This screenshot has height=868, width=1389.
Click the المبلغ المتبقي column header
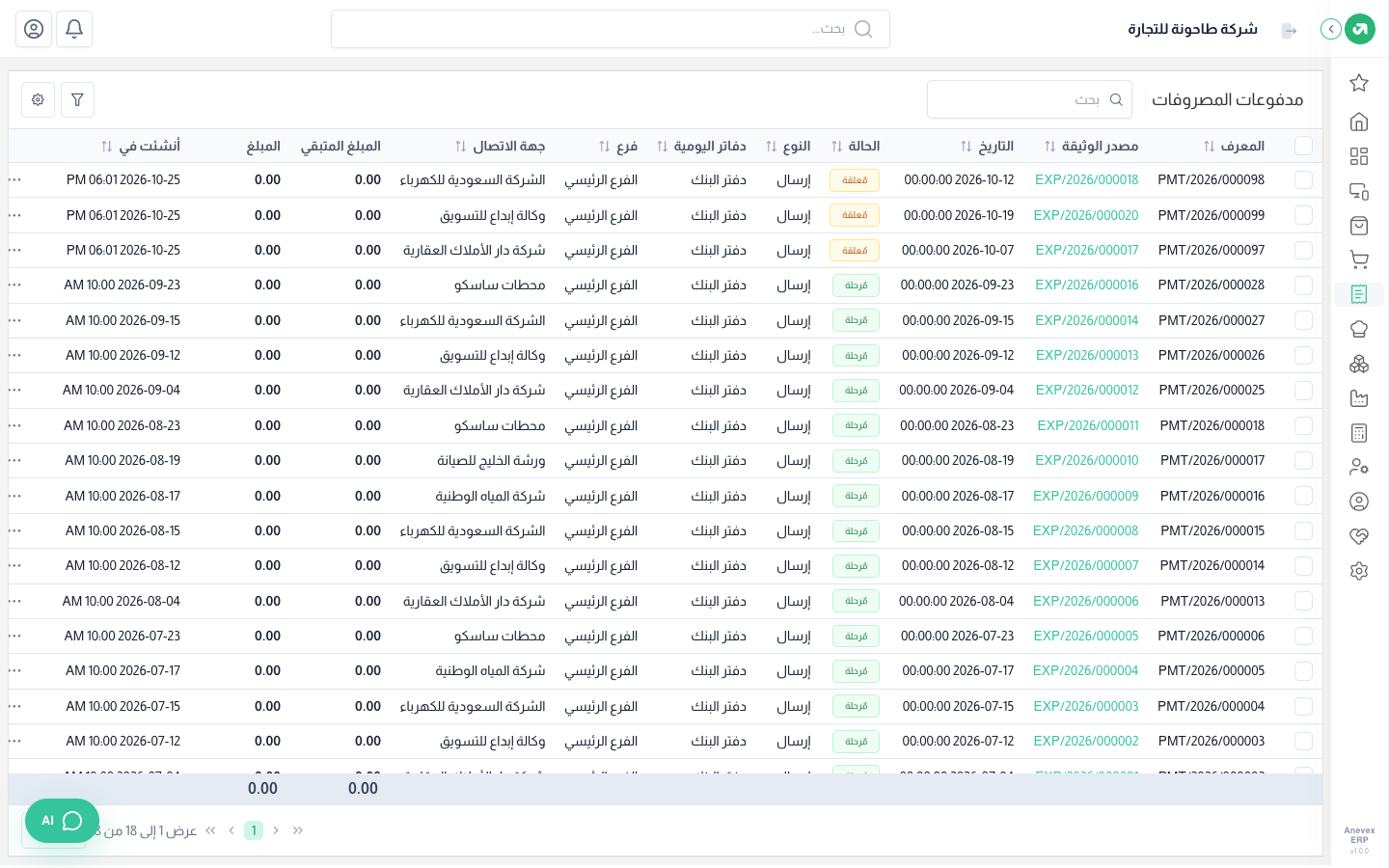coord(340,147)
